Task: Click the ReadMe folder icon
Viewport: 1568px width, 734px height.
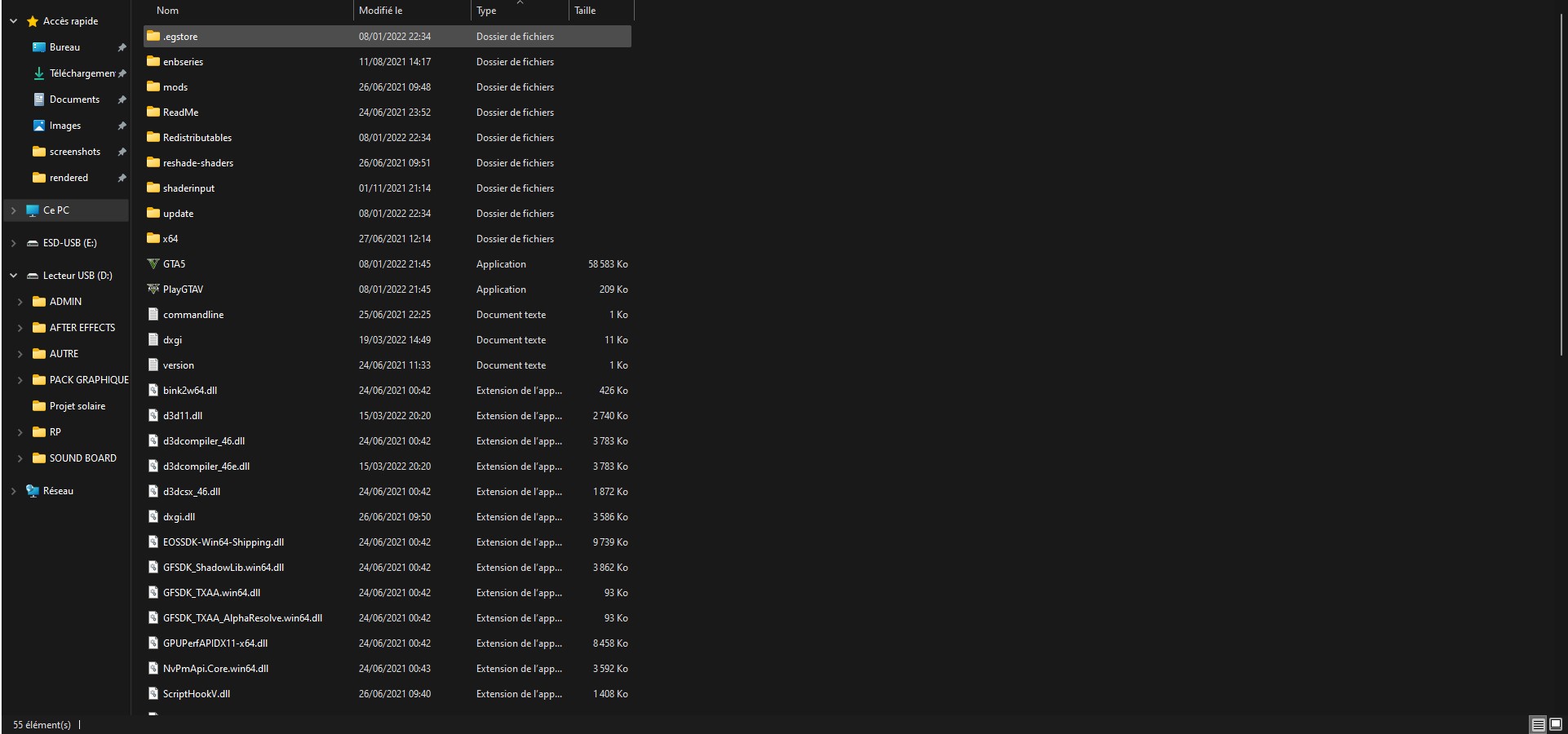Action: pyautogui.click(x=153, y=113)
